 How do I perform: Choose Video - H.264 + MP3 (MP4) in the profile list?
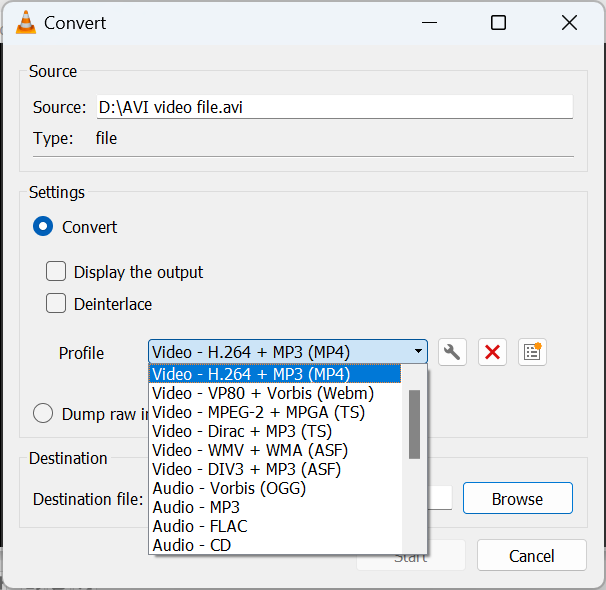click(275, 374)
